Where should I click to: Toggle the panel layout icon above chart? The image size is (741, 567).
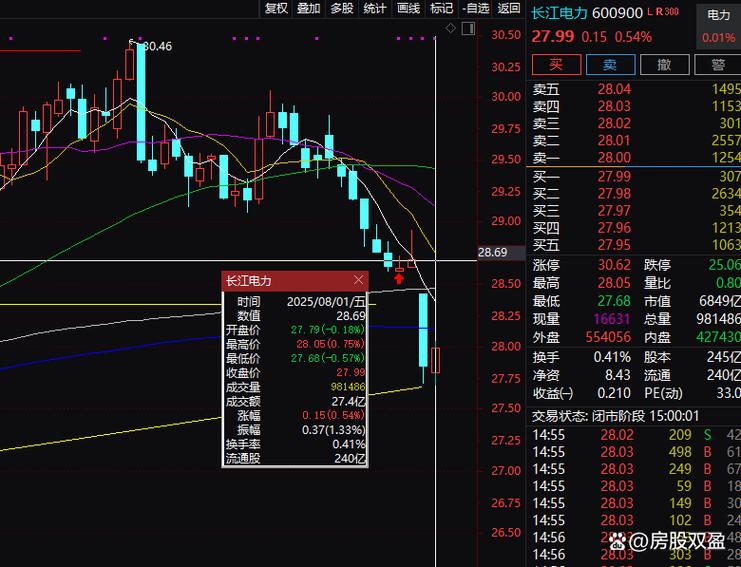pyautogui.click(x=468, y=28)
